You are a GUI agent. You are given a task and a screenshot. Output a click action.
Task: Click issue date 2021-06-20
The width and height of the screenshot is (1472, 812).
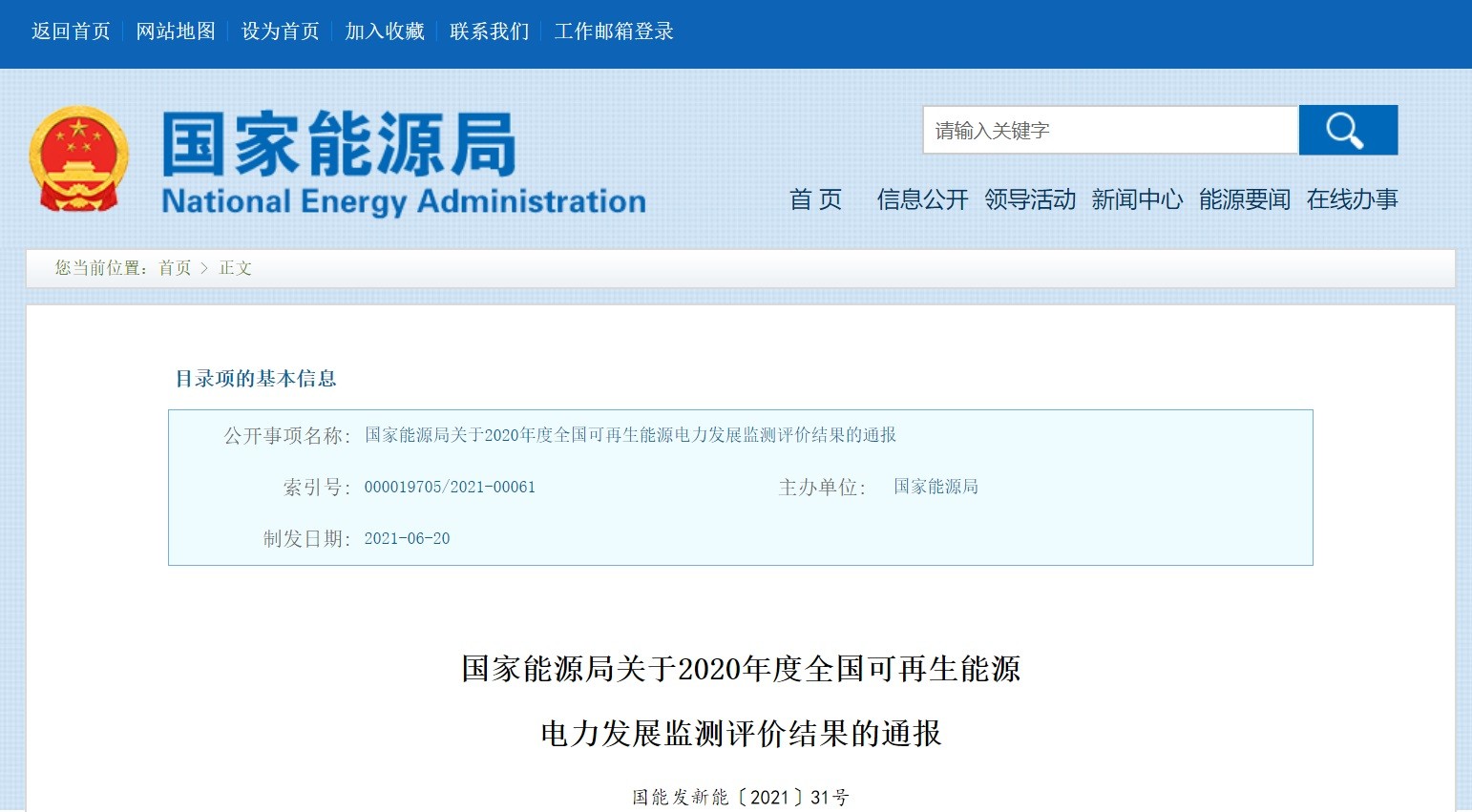407,539
